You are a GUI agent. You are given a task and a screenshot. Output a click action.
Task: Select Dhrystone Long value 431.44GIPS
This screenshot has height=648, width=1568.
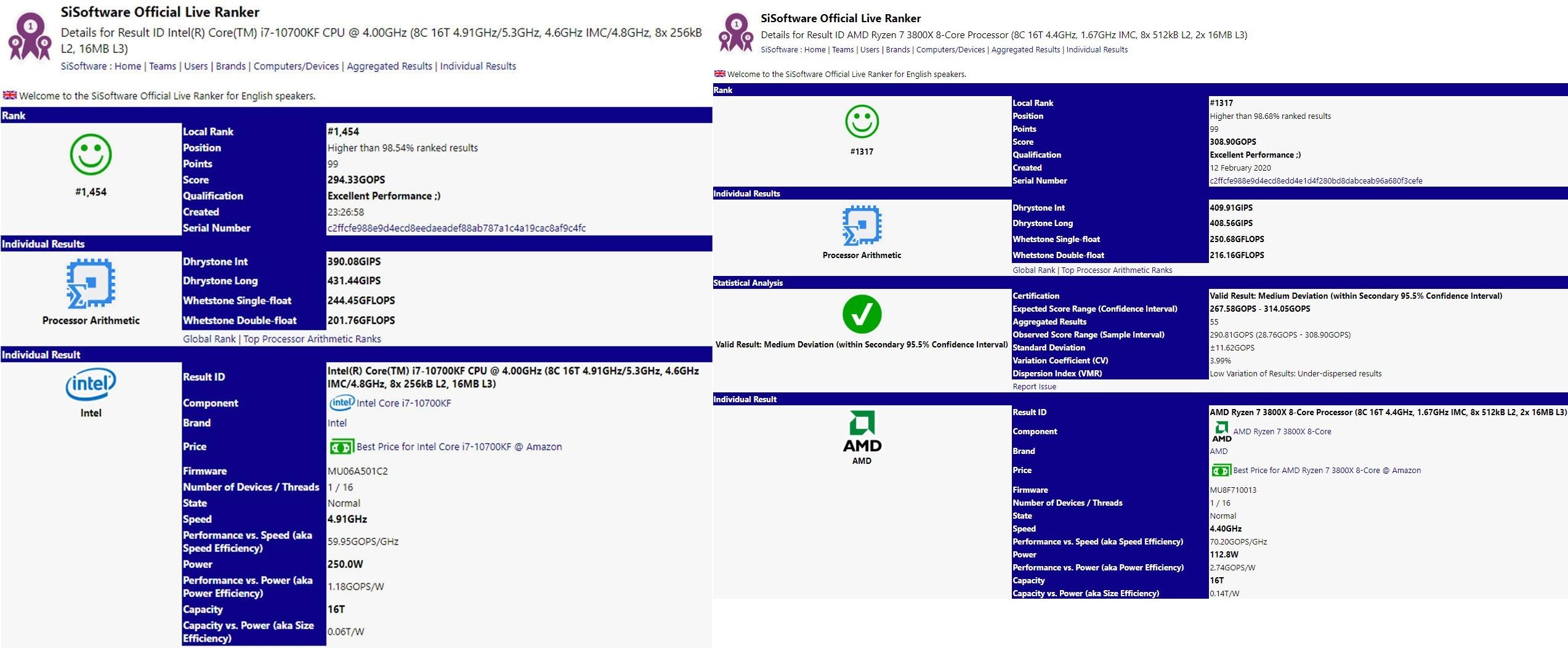(x=354, y=281)
